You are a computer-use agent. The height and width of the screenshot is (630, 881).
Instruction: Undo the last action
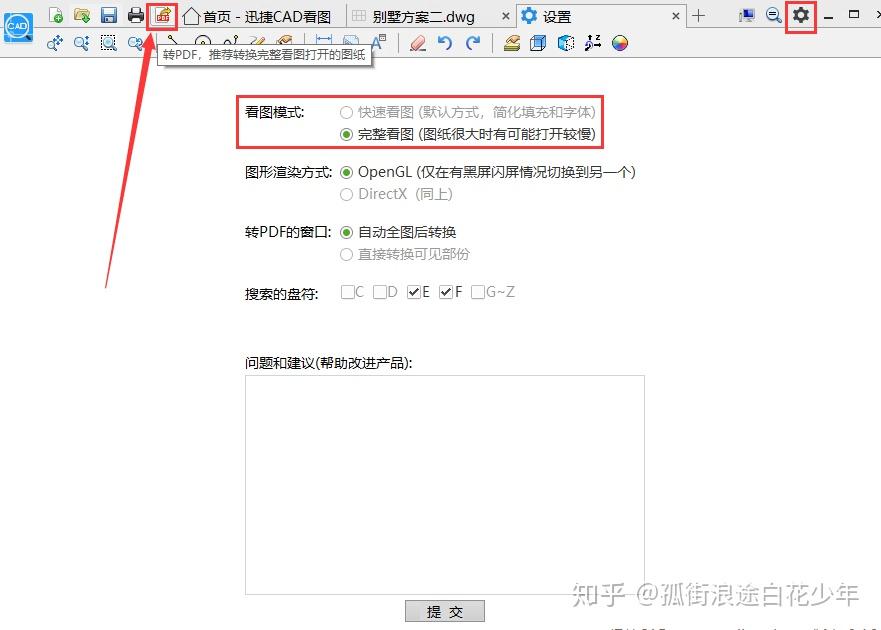coord(444,43)
